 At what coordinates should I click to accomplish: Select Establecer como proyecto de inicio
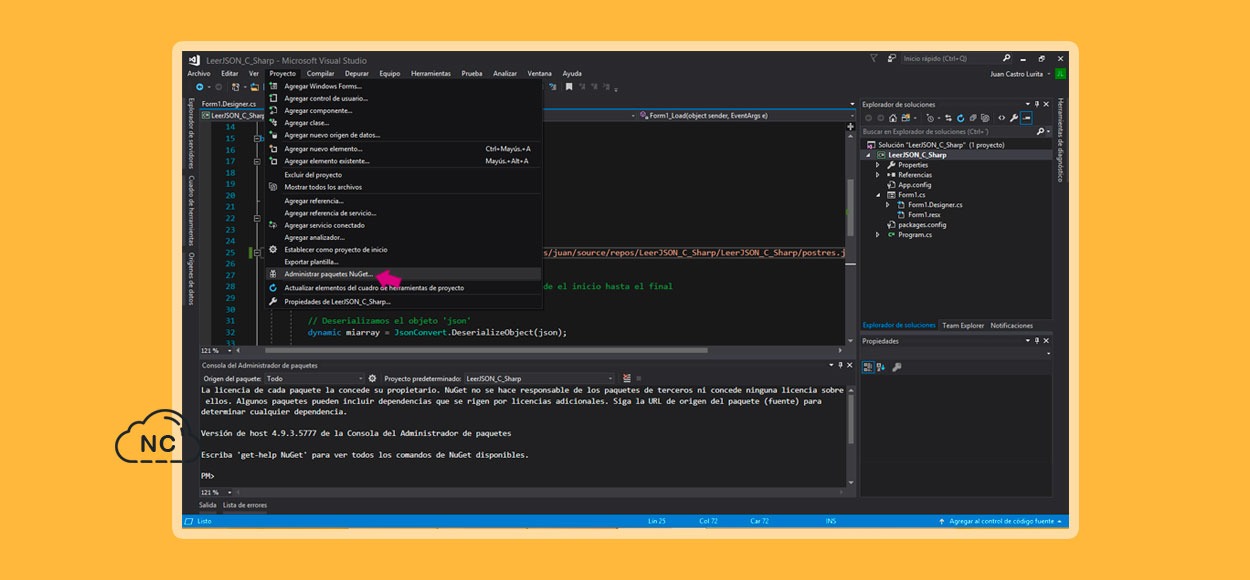point(403,250)
